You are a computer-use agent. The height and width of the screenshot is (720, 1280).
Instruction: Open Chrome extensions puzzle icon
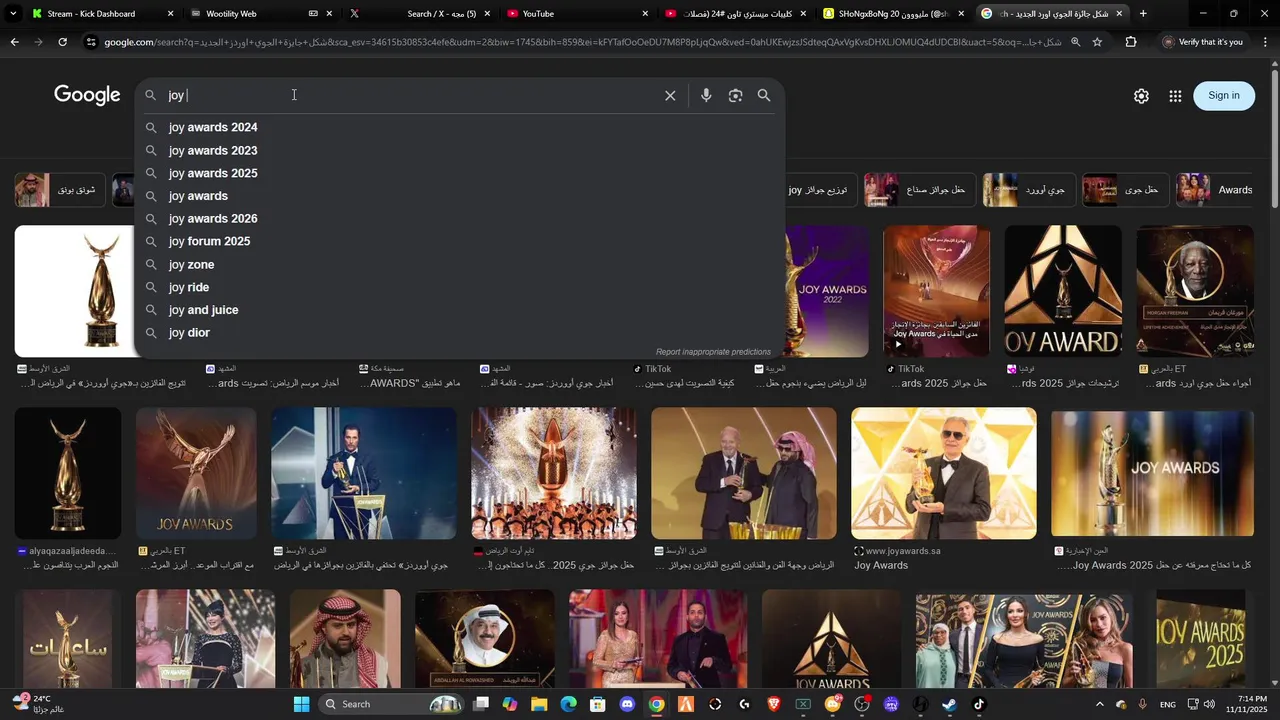(1131, 42)
